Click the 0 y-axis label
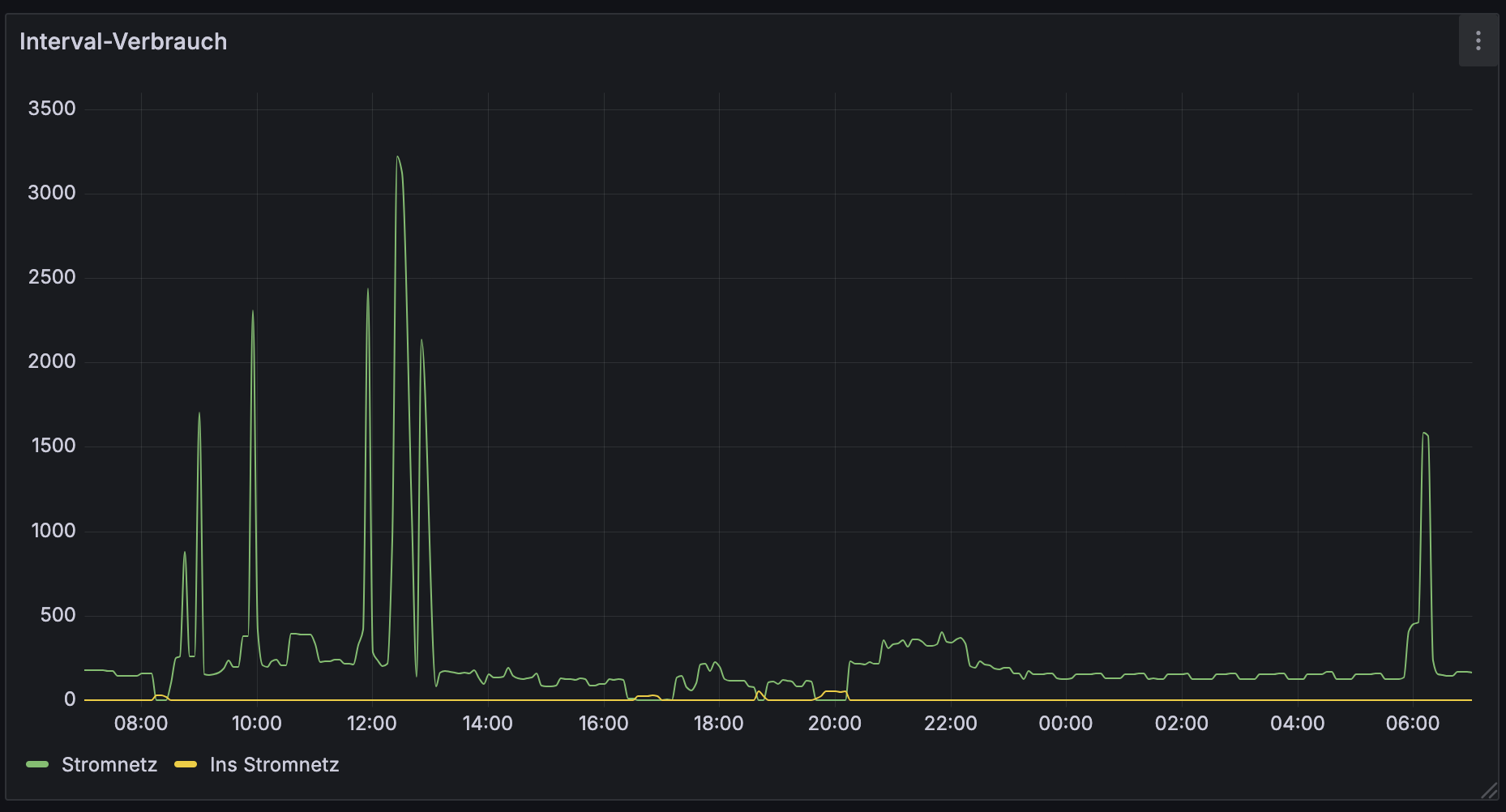Screen dimensions: 1506x812 pos(70,699)
